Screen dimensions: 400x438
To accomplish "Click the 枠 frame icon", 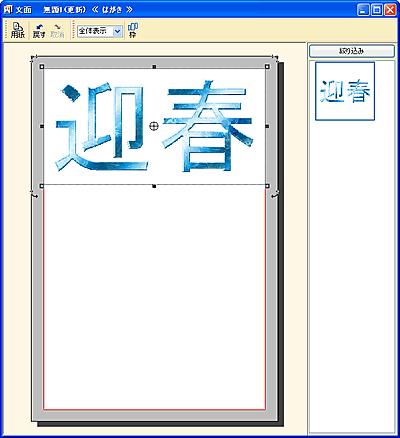I will [x=133, y=30].
